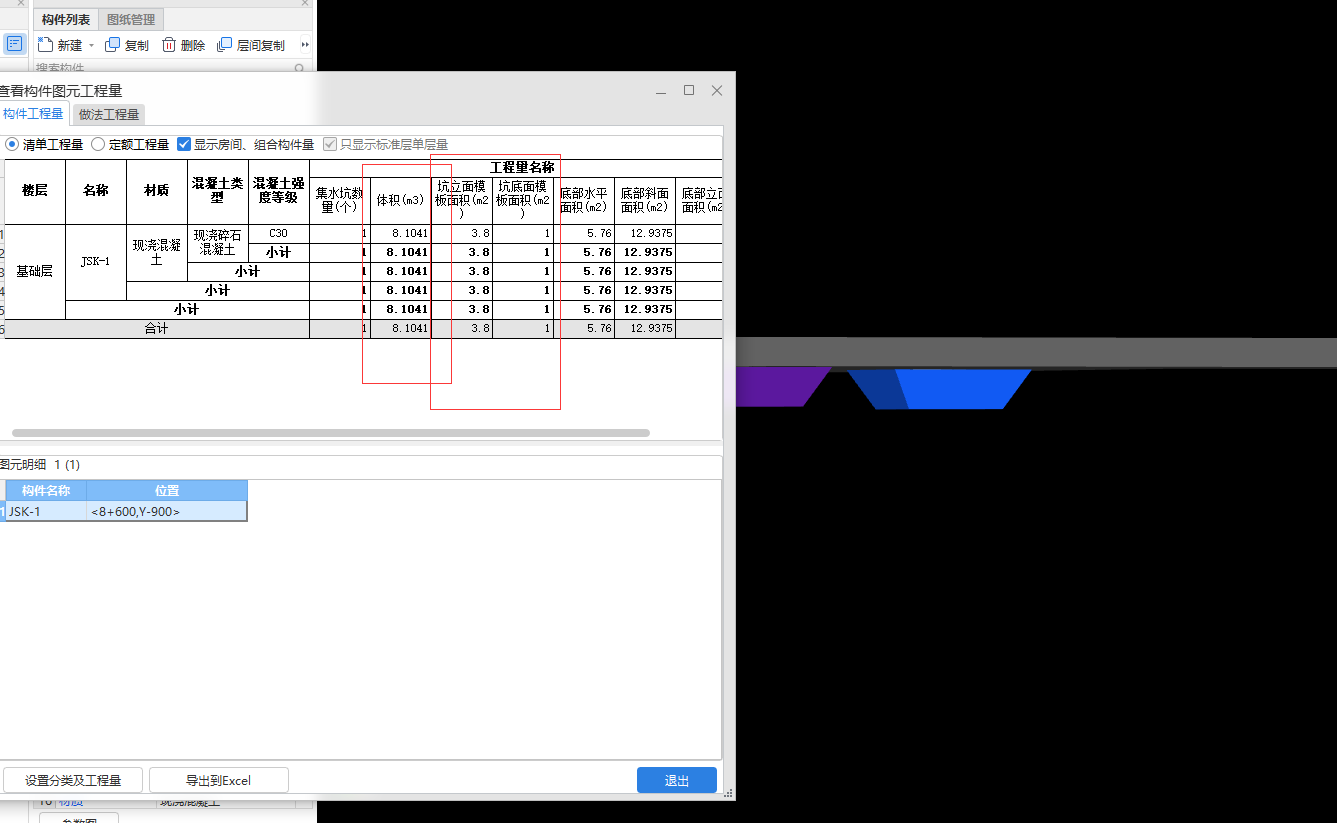
Task: Minimize the 查看构件图元工程量 dialog
Action: tap(661, 91)
